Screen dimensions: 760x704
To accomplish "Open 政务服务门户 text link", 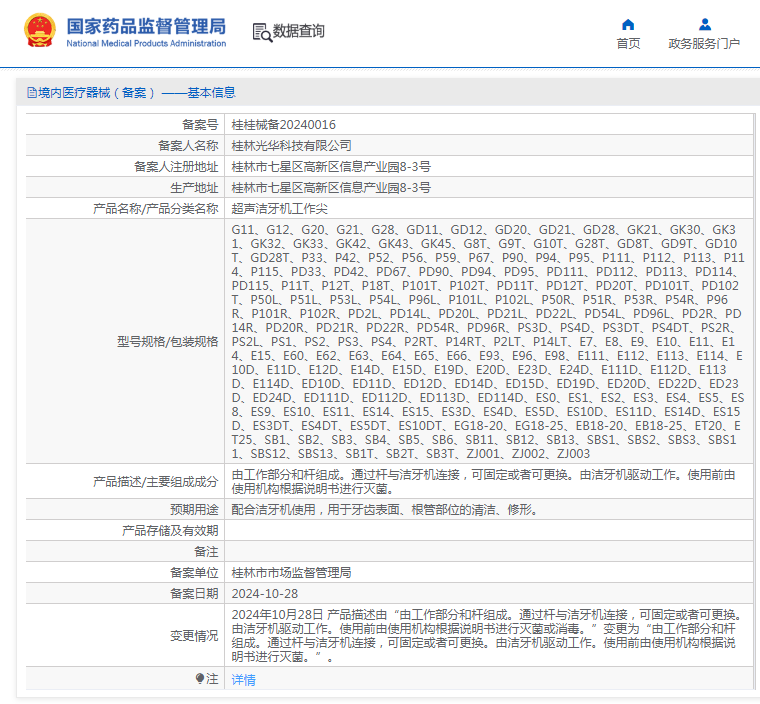I will 704,44.
